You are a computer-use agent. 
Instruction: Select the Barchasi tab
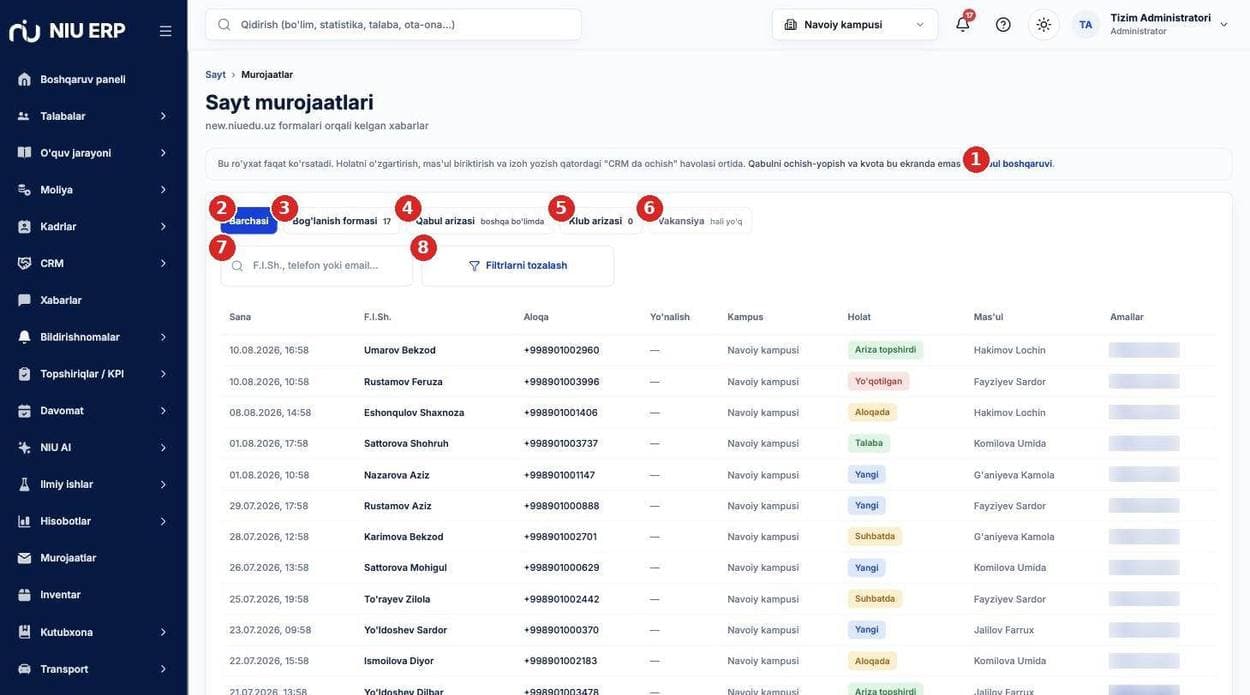pos(249,221)
